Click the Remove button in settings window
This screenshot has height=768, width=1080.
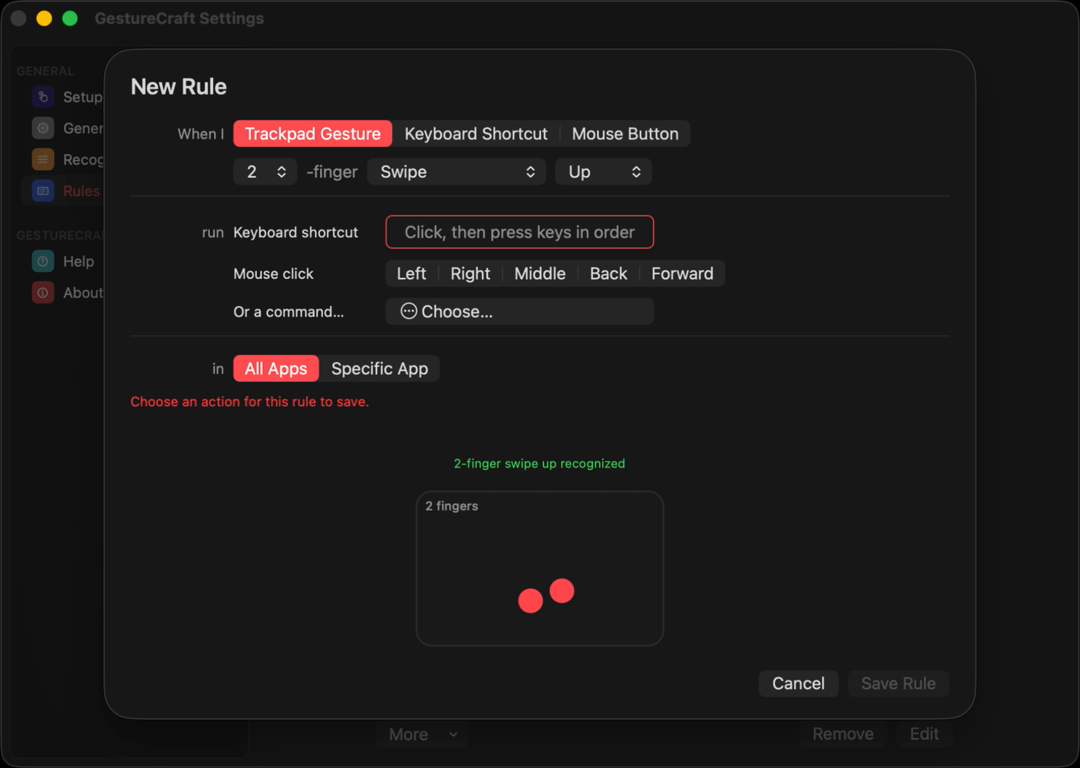(843, 734)
